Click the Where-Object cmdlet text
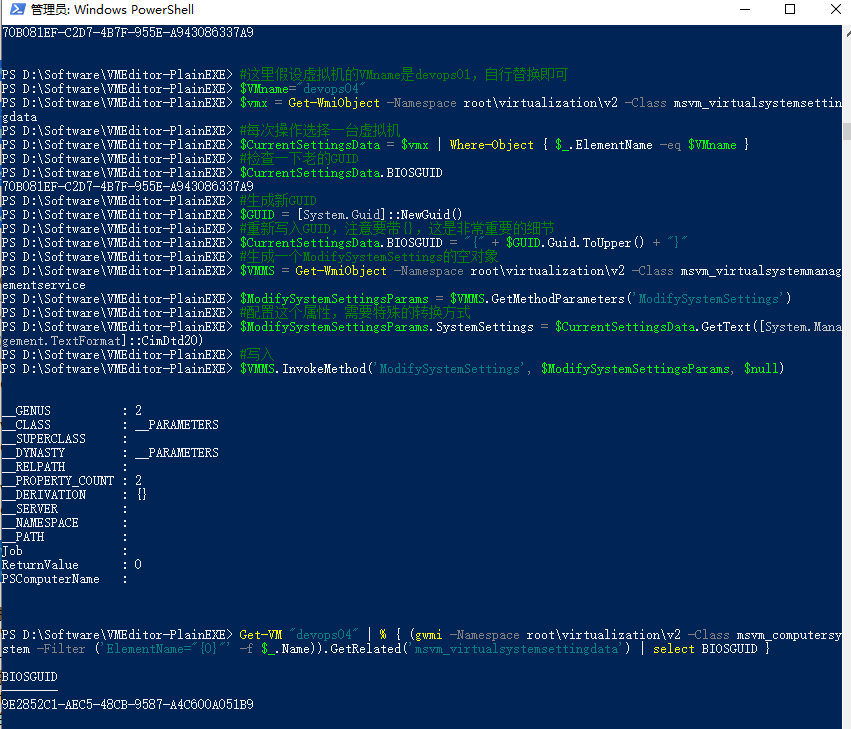This screenshot has height=729, width=851. click(x=492, y=145)
